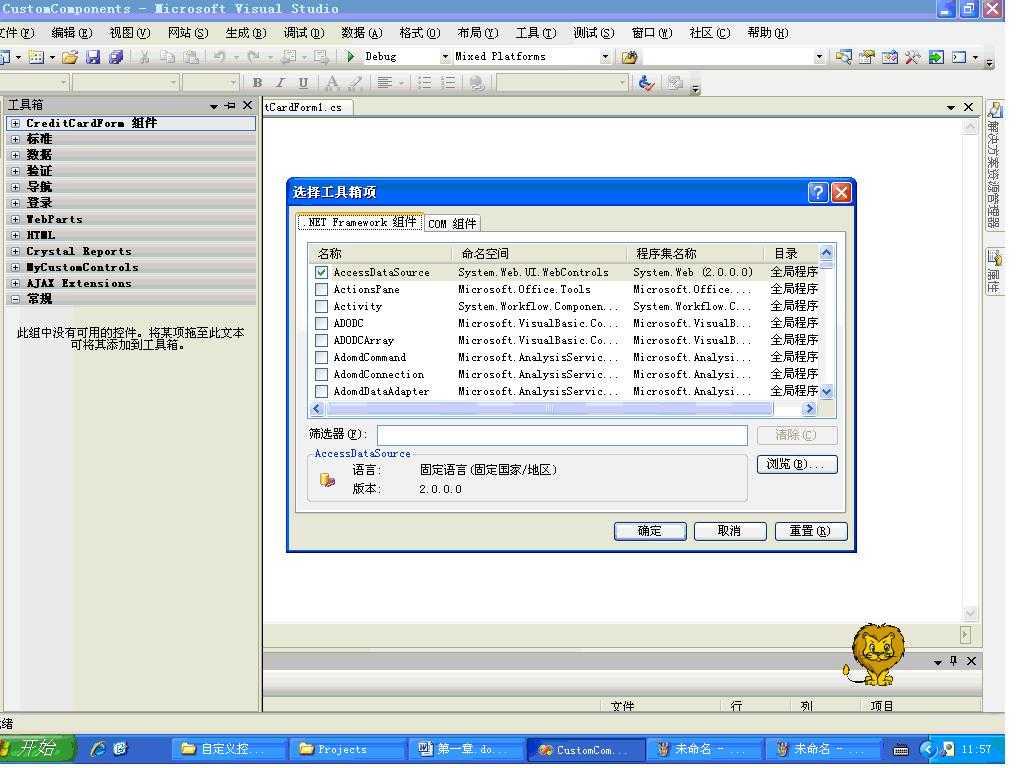Open Object Browser toolbar icon
This screenshot has height=768, width=1024.
tap(889, 57)
